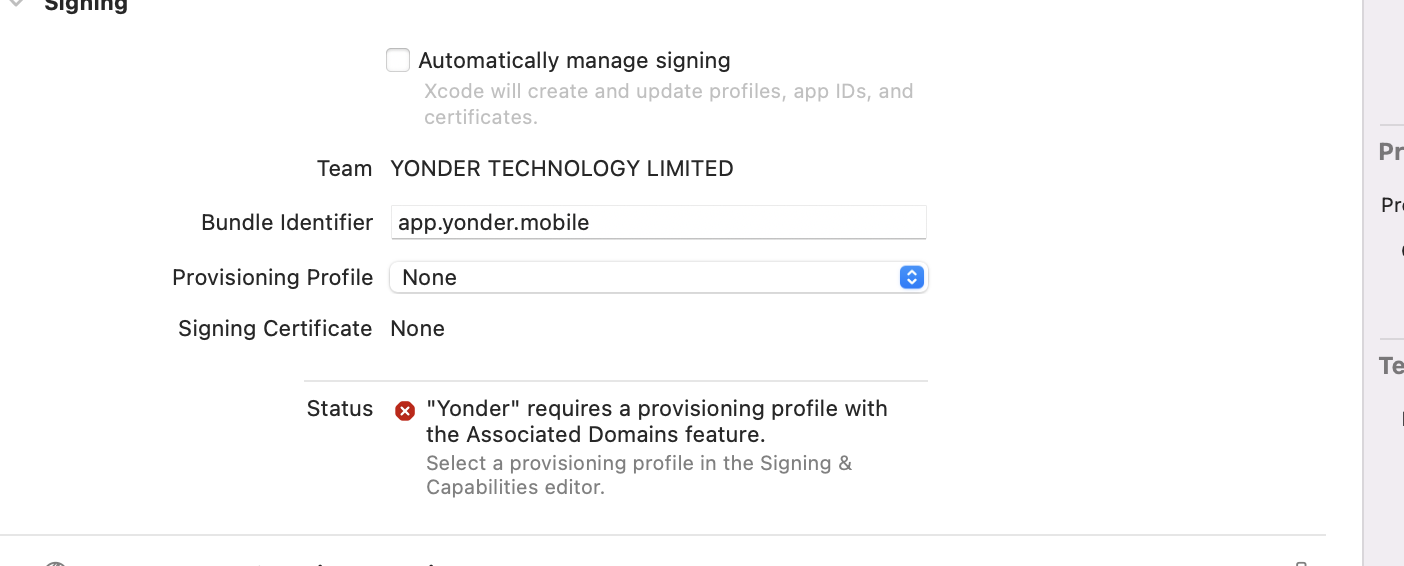This screenshot has height=566, width=1404.
Task: Enable the Automatically manage signing checkbox
Action: point(398,60)
